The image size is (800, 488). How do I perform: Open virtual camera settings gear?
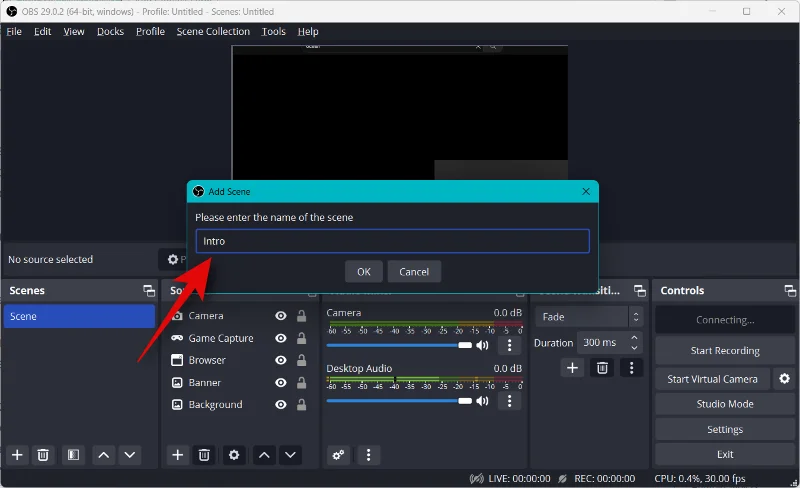[x=784, y=379]
